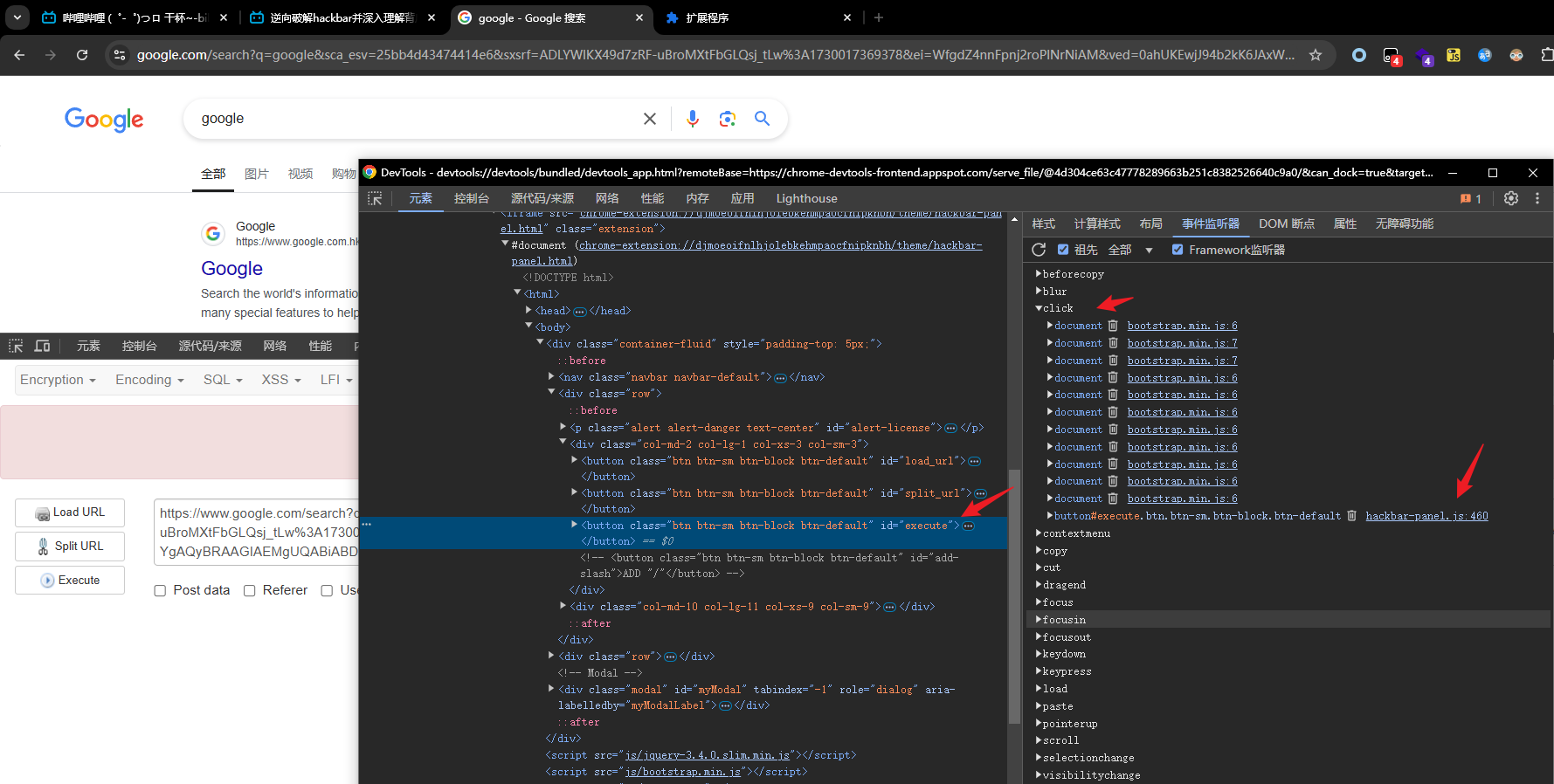Image resolution: width=1554 pixels, height=784 pixels.
Task: Bookmark this page with the star icon
Action: coord(1315,55)
